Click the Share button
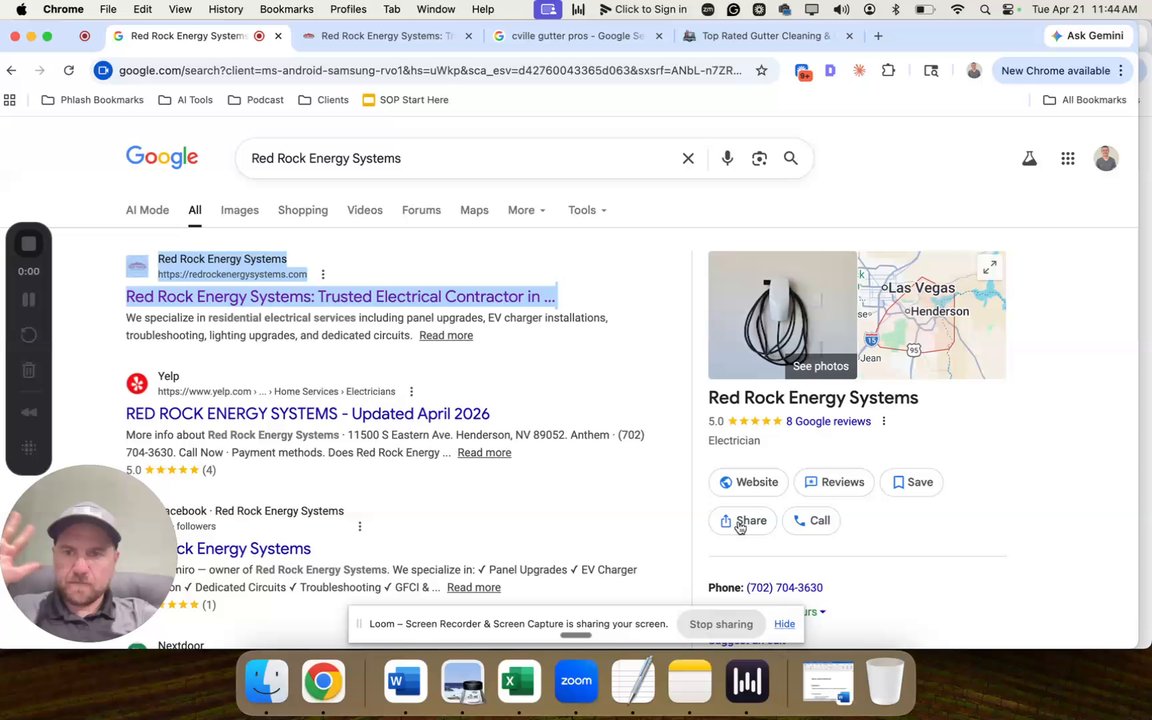 click(743, 520)
